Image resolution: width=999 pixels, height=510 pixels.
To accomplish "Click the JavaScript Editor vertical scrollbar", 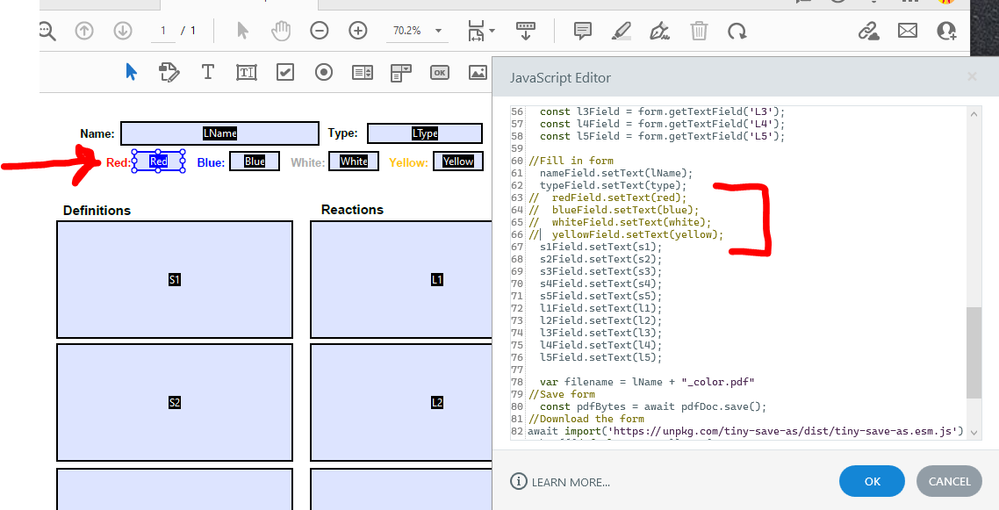I will click(x=974, y=352).
